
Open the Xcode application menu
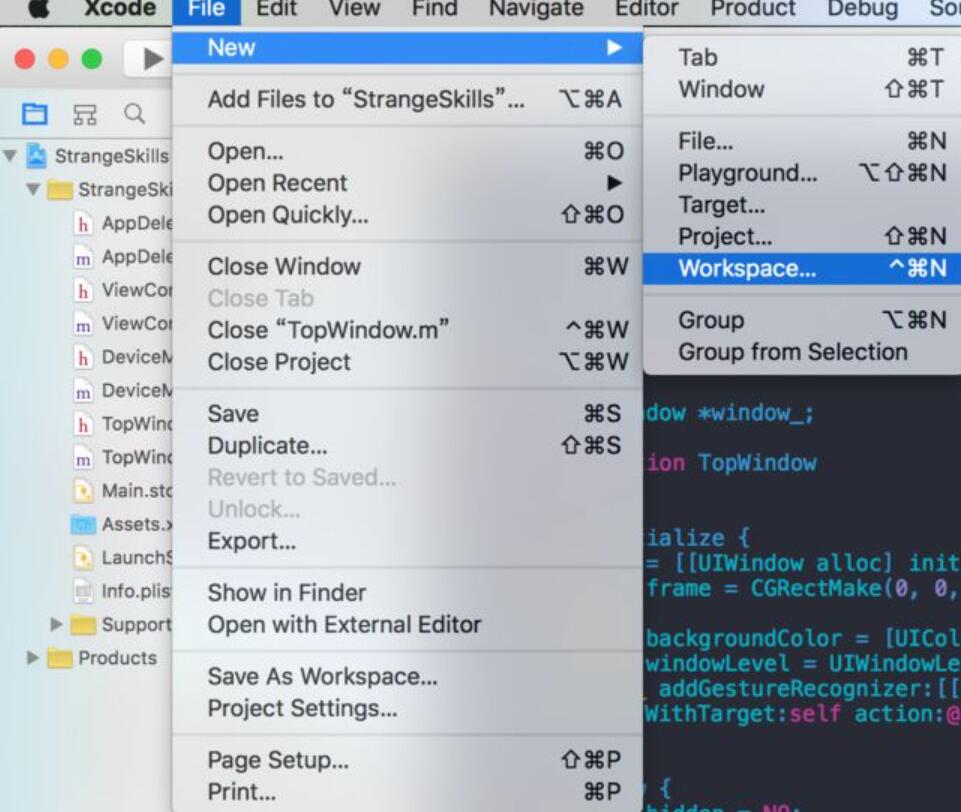[120, 9]
